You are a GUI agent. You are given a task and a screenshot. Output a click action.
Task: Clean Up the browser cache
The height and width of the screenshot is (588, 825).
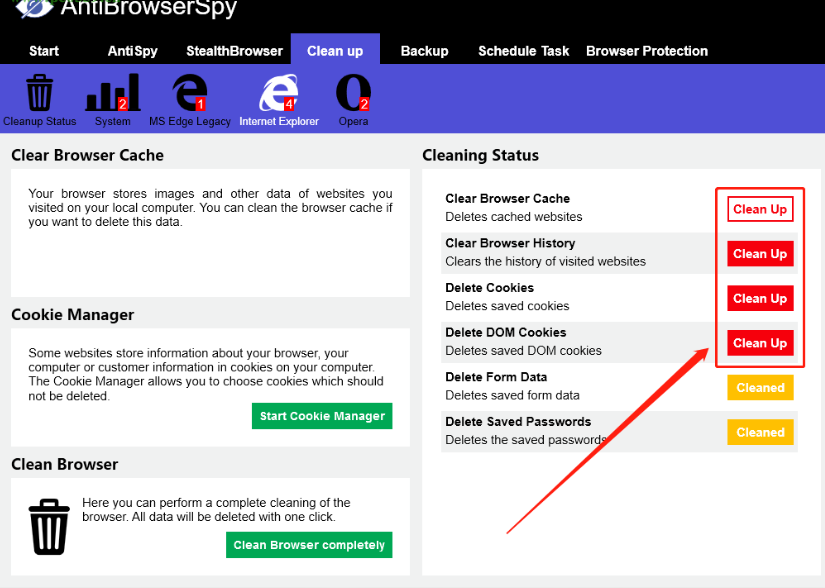pyautogui.click(x=760, y=209)
